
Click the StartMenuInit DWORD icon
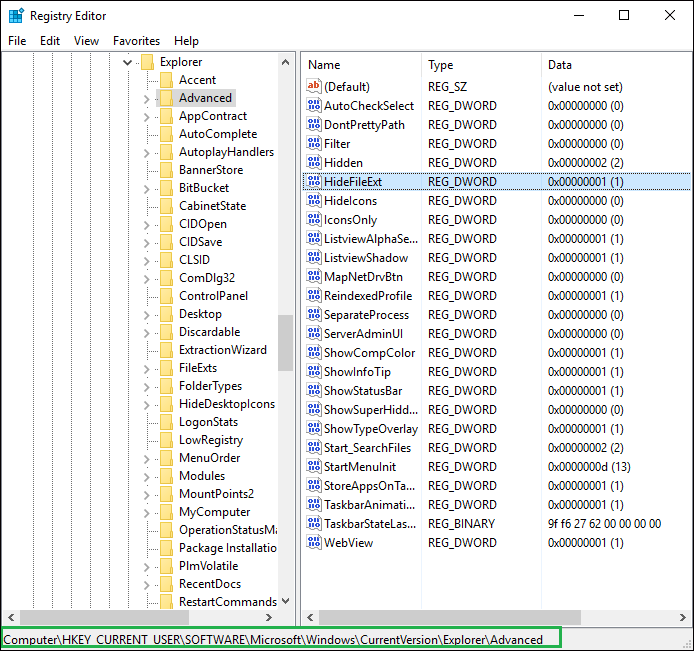pyautogui.click(x=314, y=466)
